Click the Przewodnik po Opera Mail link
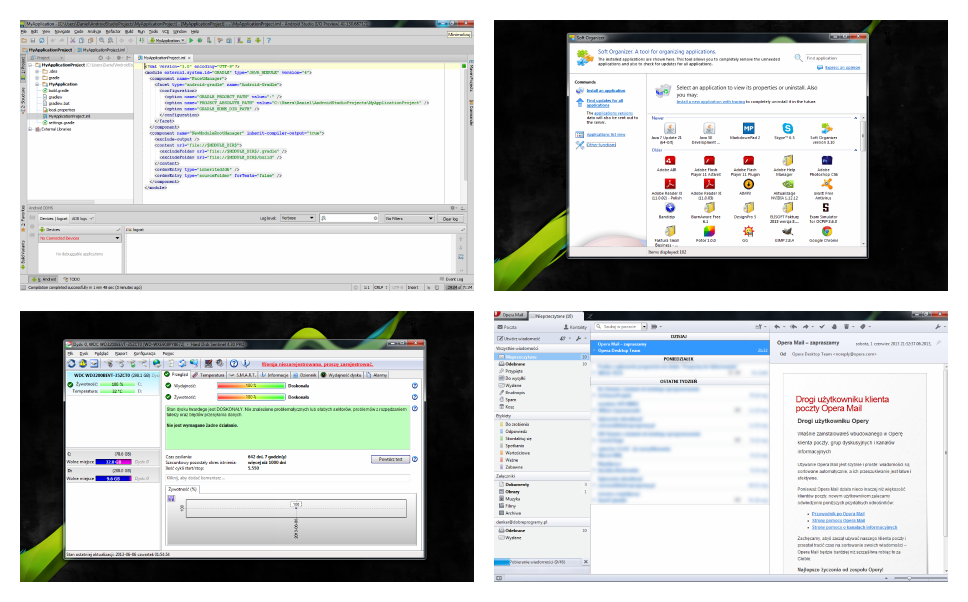This screenshot has width=968, height=602. coord(838,514)
